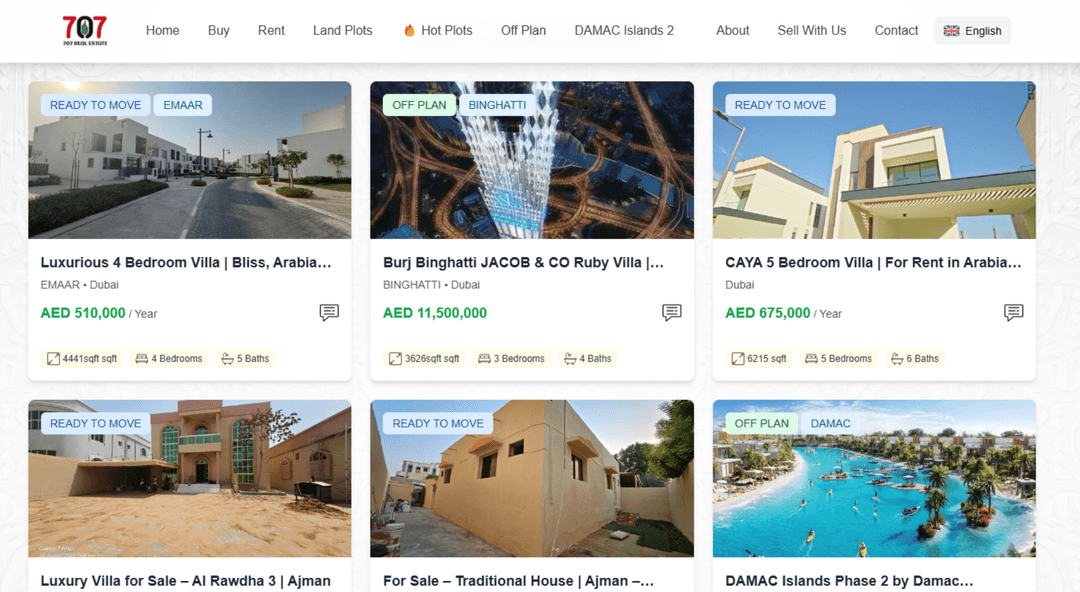Click the 4 Bedrooms bed icon tag
Image resolution: width=1080 pixels, height=592 pixels.
169,358
